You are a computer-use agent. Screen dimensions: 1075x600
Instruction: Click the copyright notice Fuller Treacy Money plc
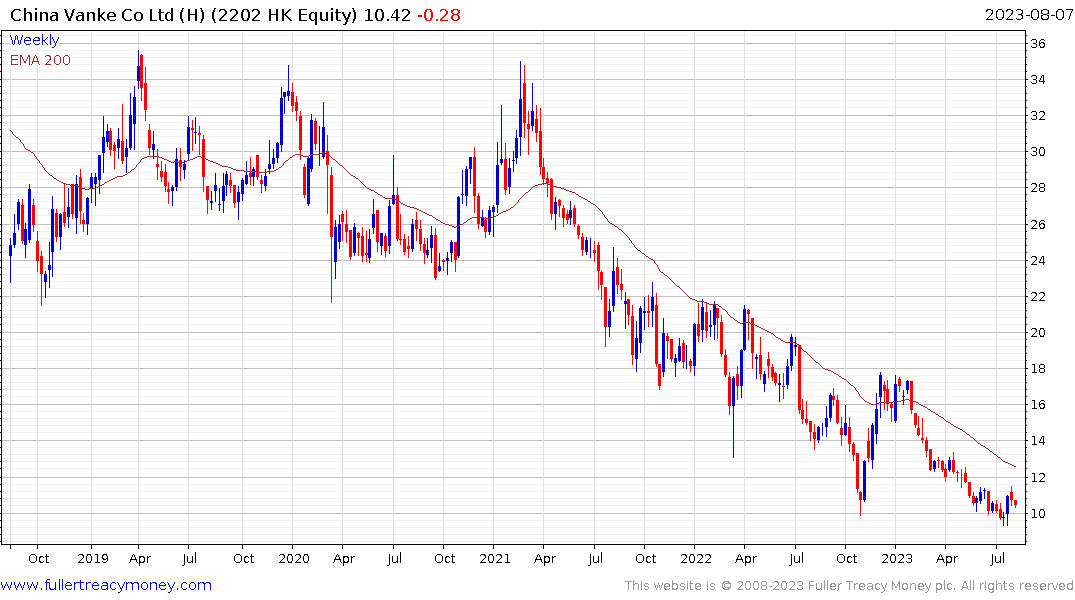[849, 586]
